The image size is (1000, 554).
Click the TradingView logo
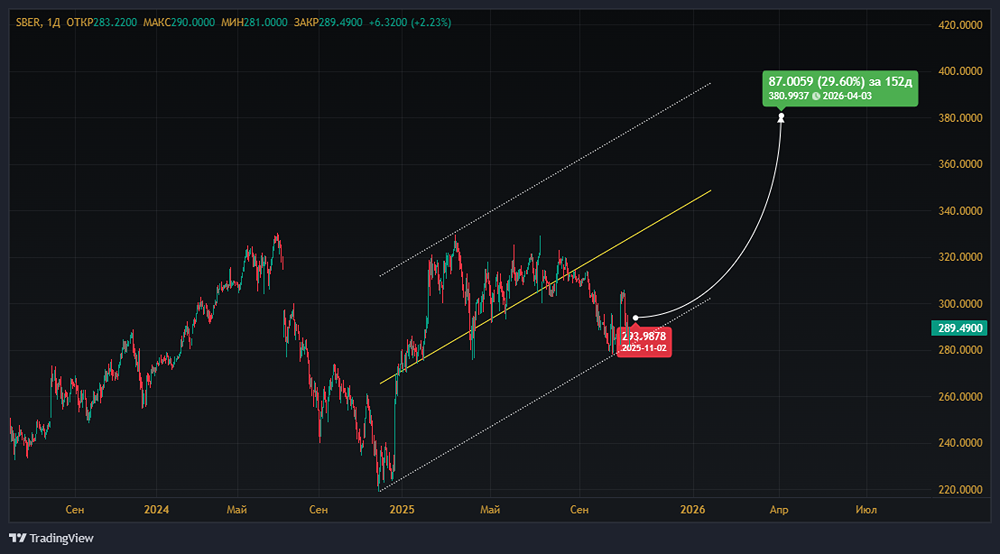point(51,538)
